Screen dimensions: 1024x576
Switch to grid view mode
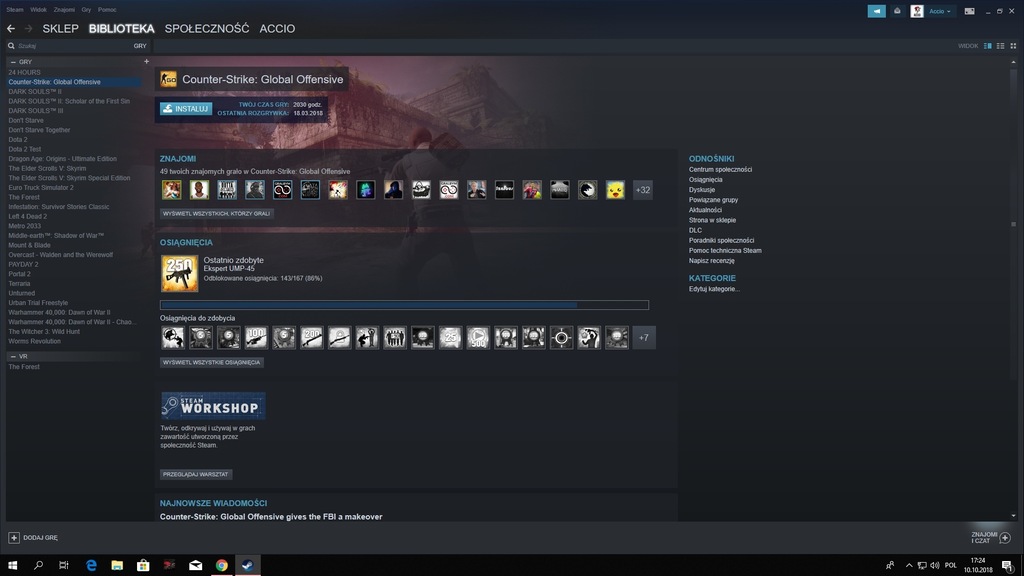point(1014,46)
